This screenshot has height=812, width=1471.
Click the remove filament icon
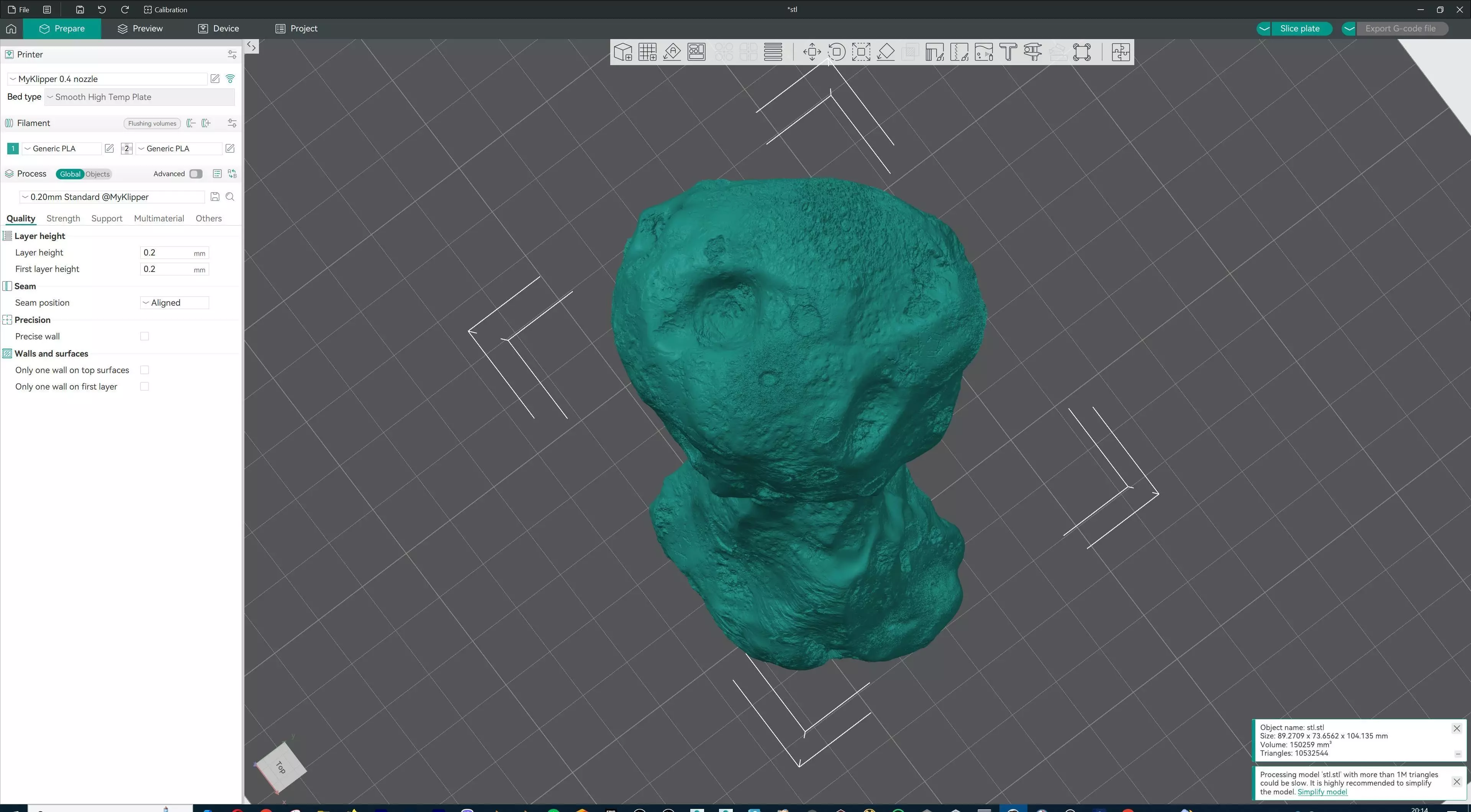tap(191, 123)
